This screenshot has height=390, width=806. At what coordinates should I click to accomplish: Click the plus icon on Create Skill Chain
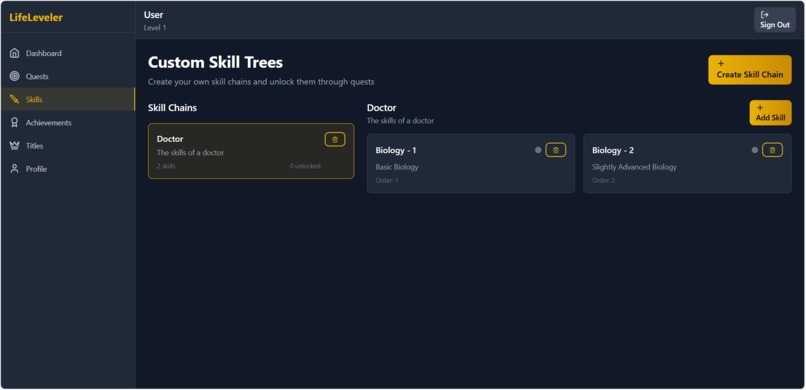tap(721, 64)
